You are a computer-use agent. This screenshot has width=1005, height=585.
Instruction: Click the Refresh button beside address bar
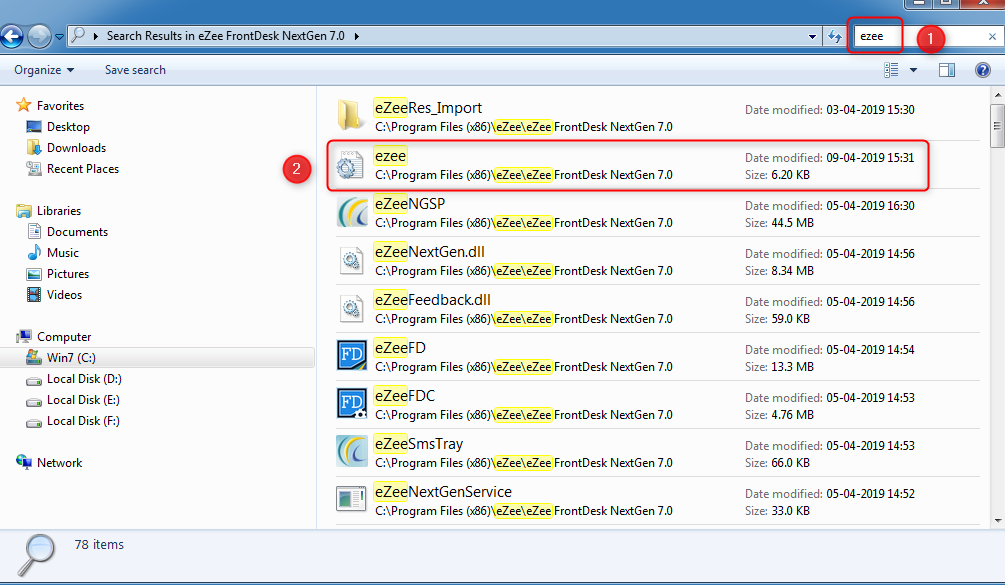tap(835, 37)
